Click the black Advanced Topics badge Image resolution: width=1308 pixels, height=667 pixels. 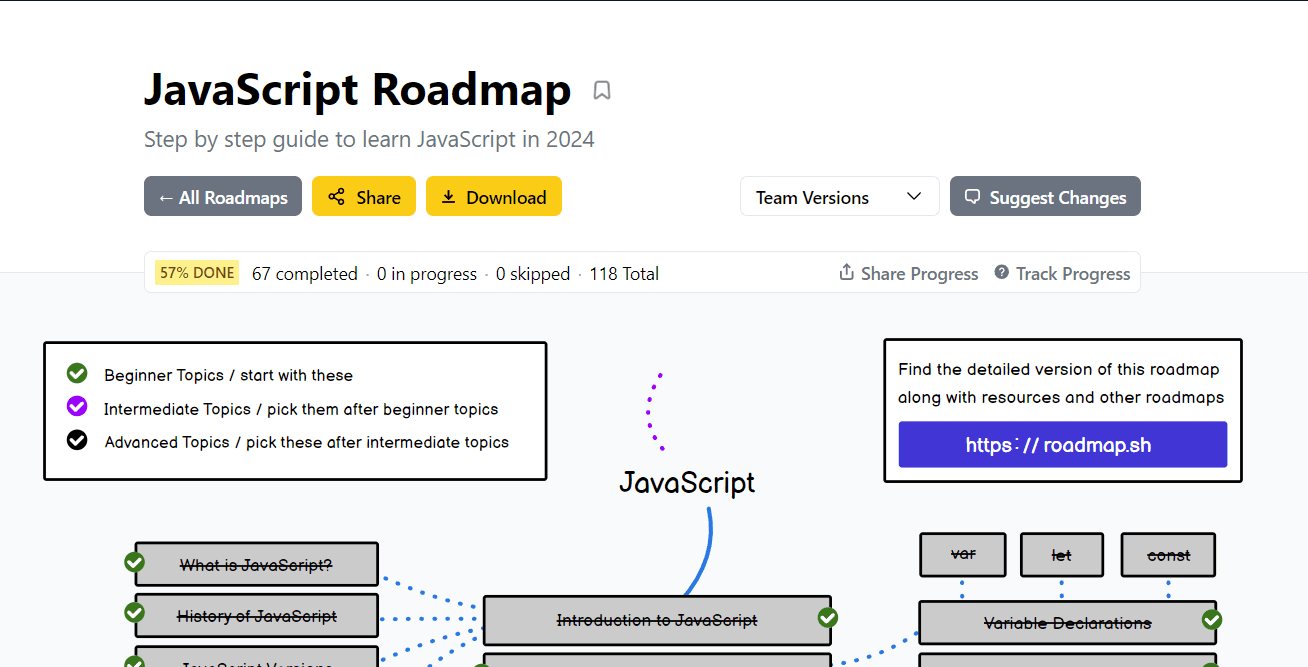(77, 440)
